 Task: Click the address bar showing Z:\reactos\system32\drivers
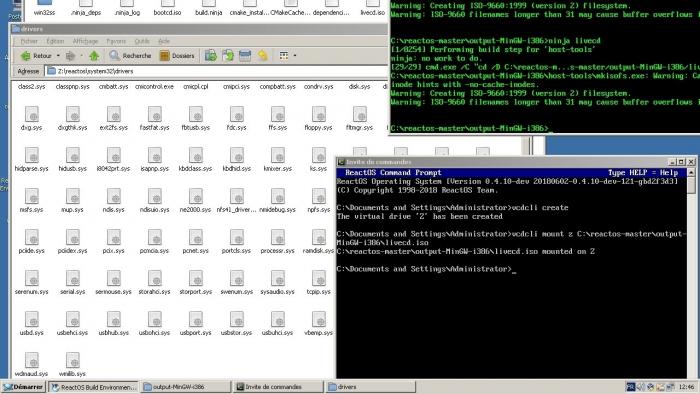(216, 71)
